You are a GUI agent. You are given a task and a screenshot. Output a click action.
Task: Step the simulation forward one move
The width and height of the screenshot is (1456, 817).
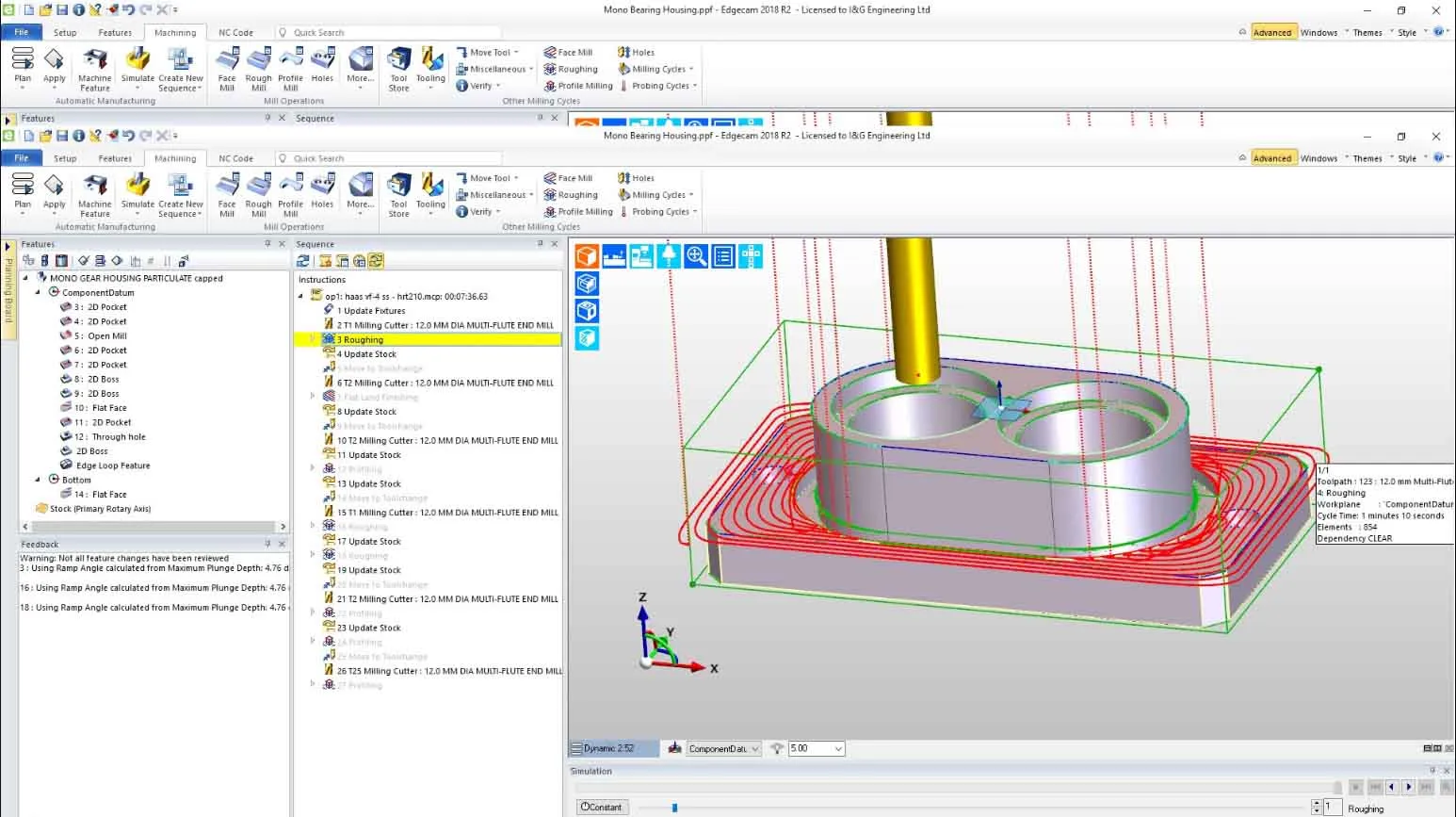click(1409, 786)
